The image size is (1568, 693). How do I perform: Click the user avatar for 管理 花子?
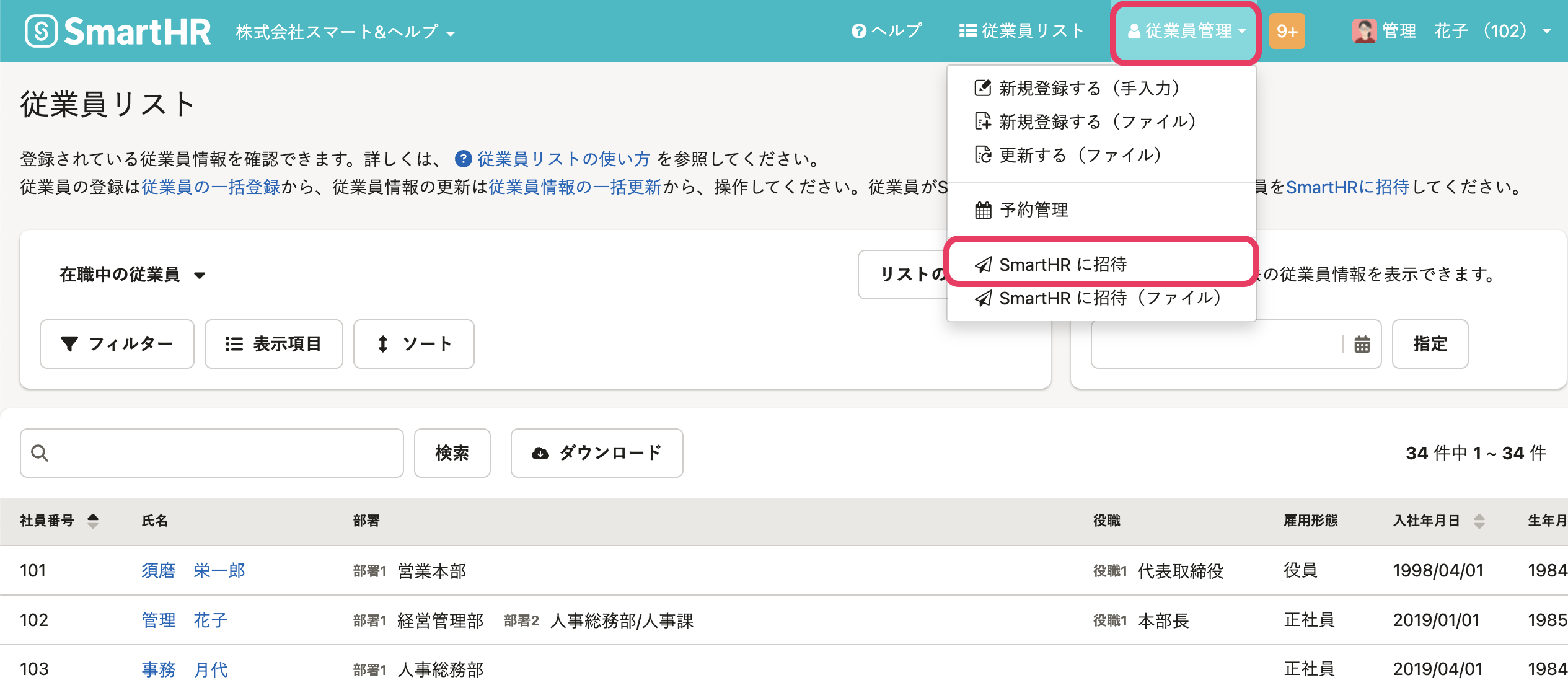pos(1363,31)
